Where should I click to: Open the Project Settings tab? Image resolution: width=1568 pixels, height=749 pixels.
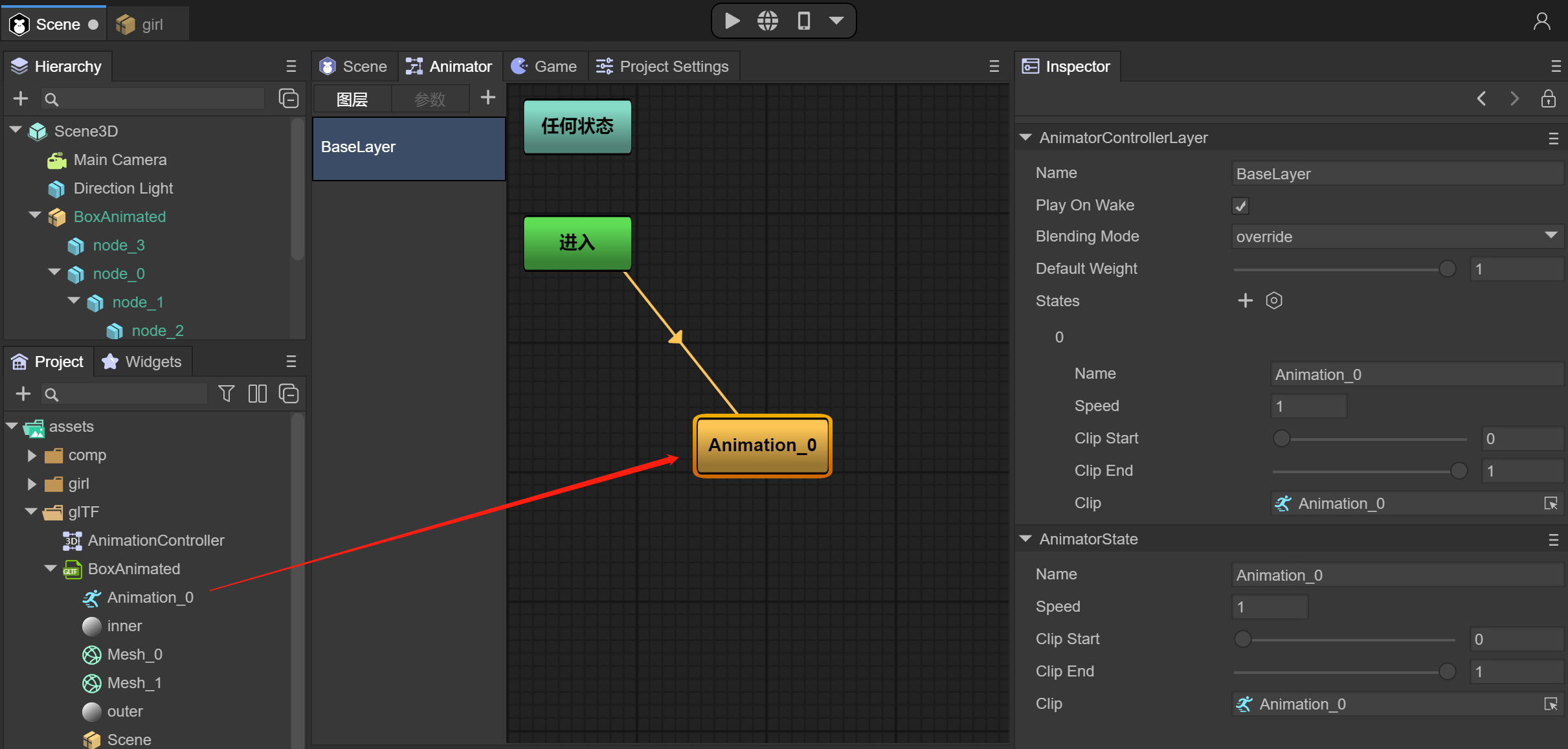click(x=663, y=66)
